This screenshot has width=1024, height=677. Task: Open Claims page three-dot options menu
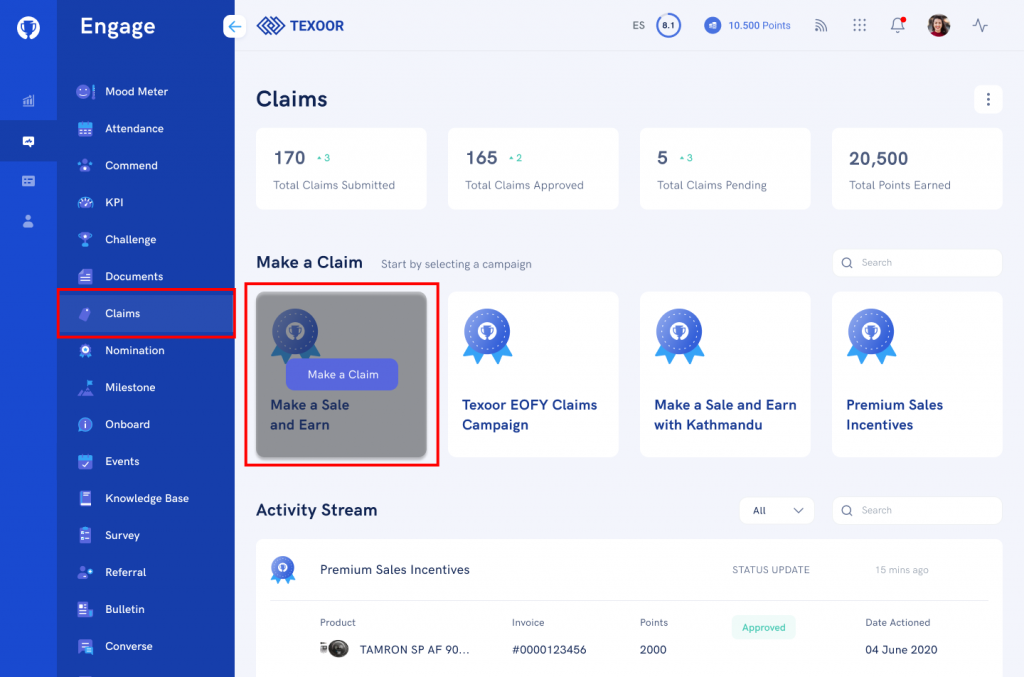988,99
